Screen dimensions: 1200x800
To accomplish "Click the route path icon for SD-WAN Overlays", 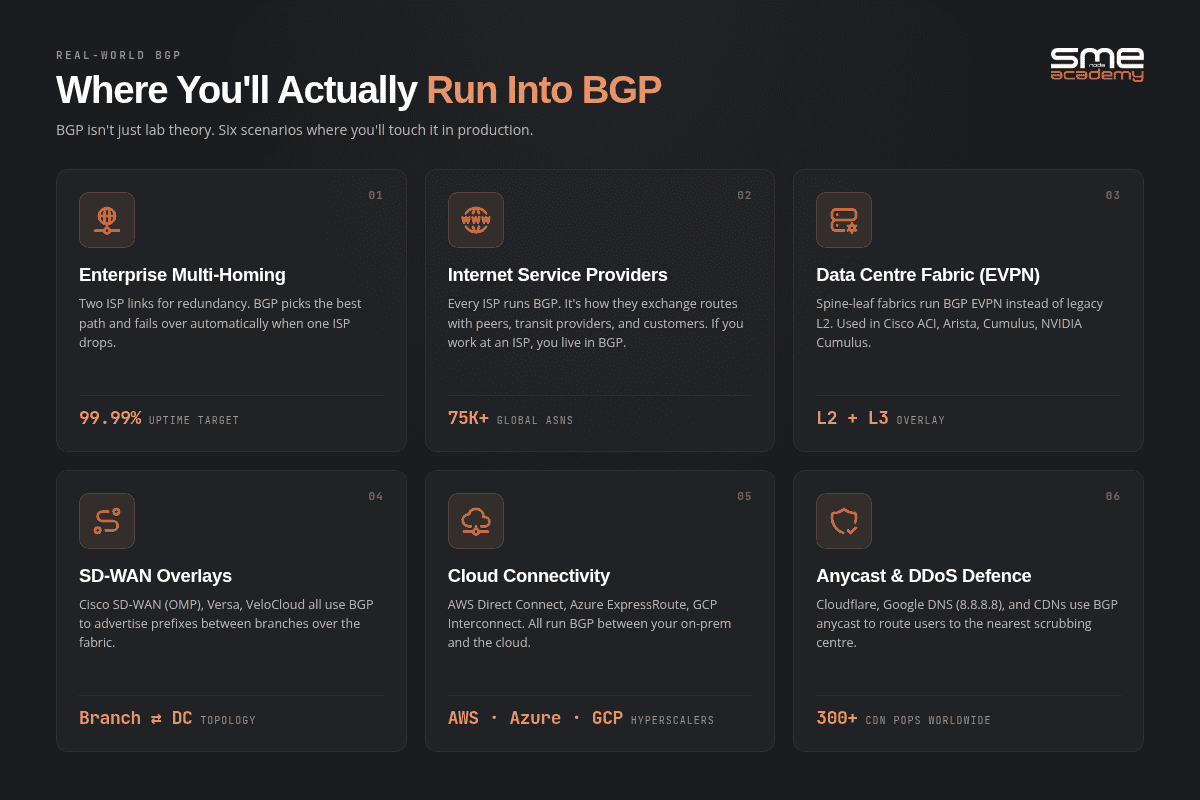I will (107, 521).
